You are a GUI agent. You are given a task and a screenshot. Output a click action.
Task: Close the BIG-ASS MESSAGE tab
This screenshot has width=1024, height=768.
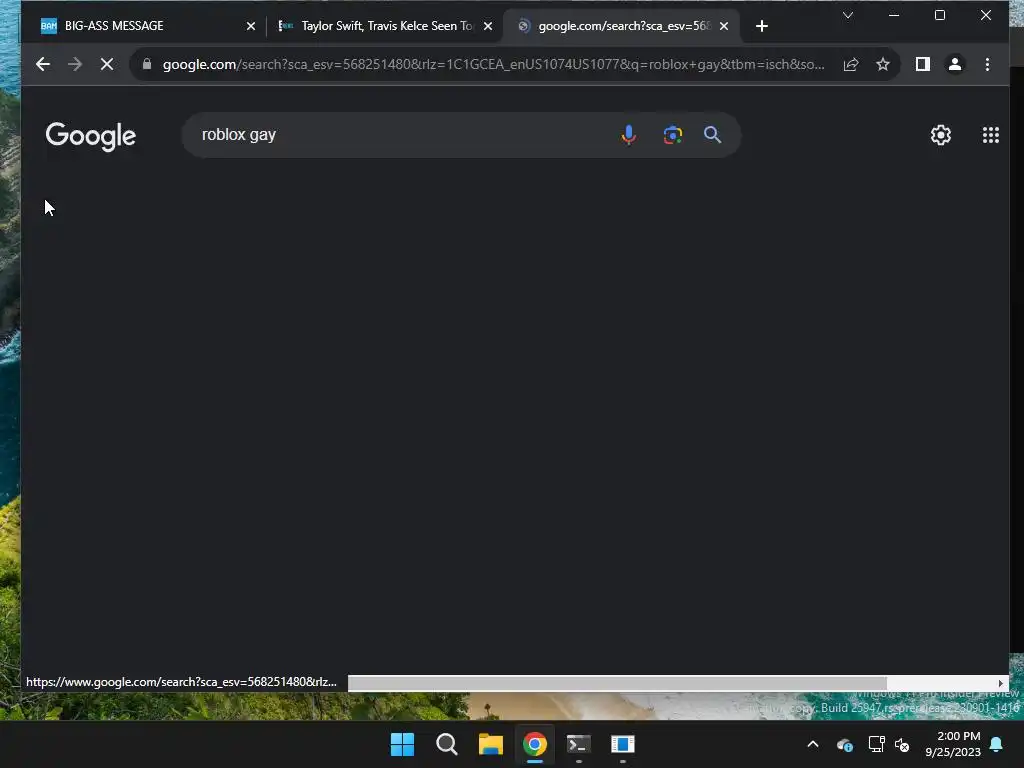251,26
